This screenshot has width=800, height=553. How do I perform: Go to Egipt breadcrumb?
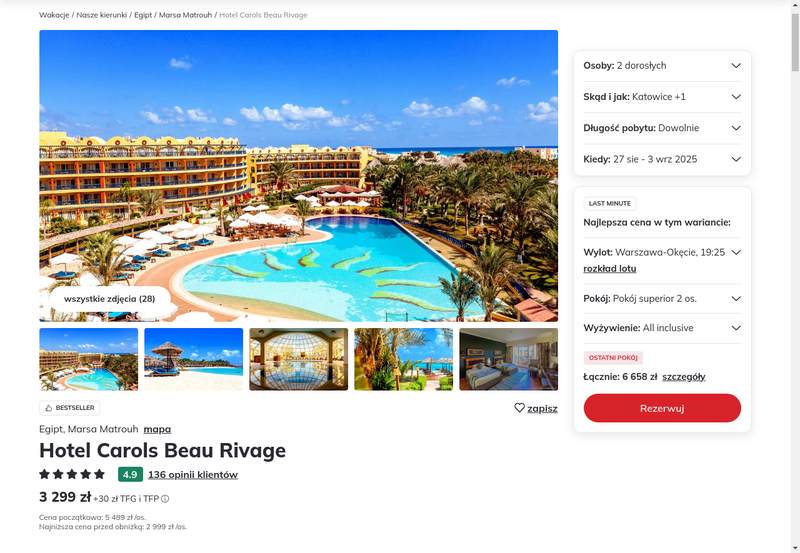[143, 15]
